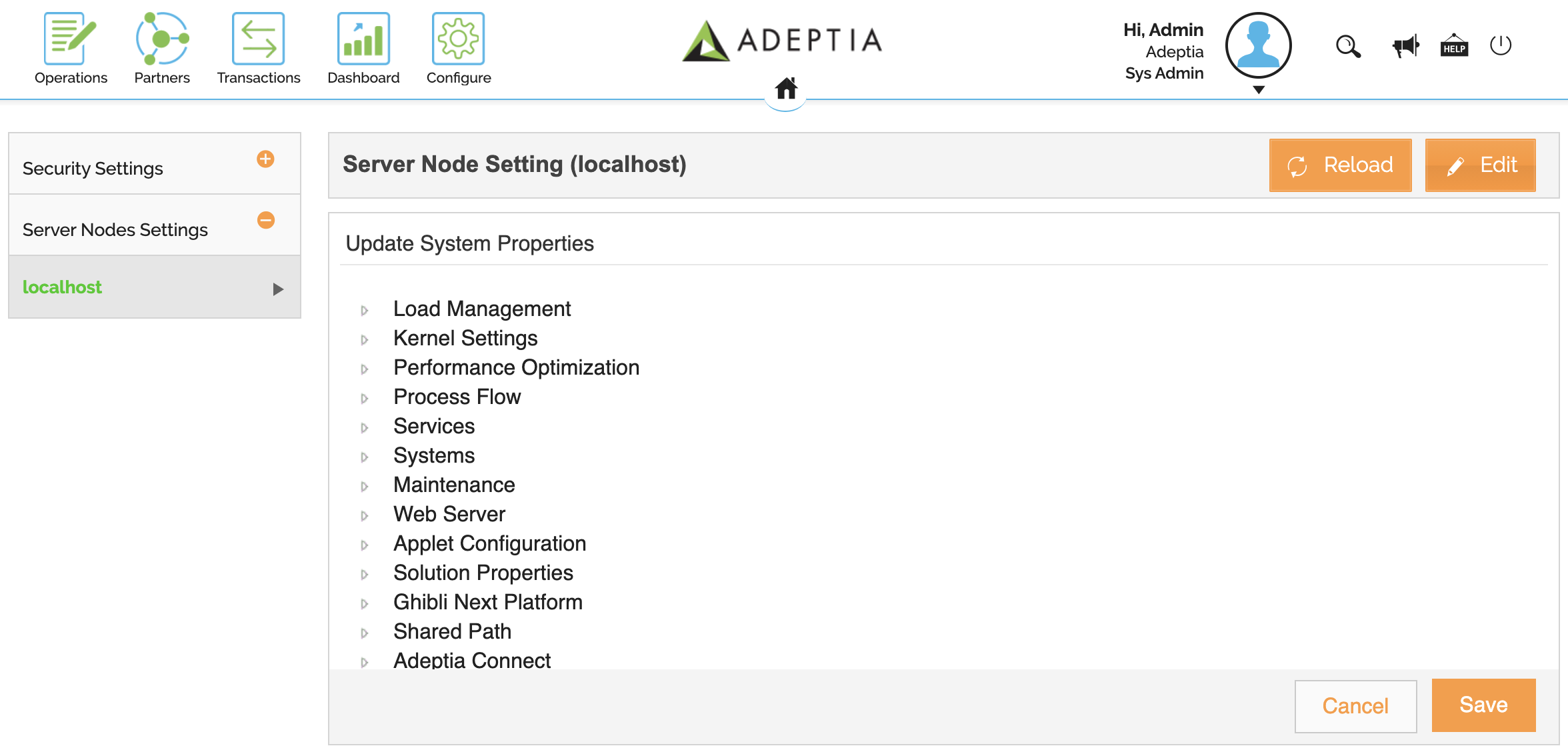This screenshot has width=1568, height=756.
Task: Open the Dashboard chart icon
Action: pos(363,39)
